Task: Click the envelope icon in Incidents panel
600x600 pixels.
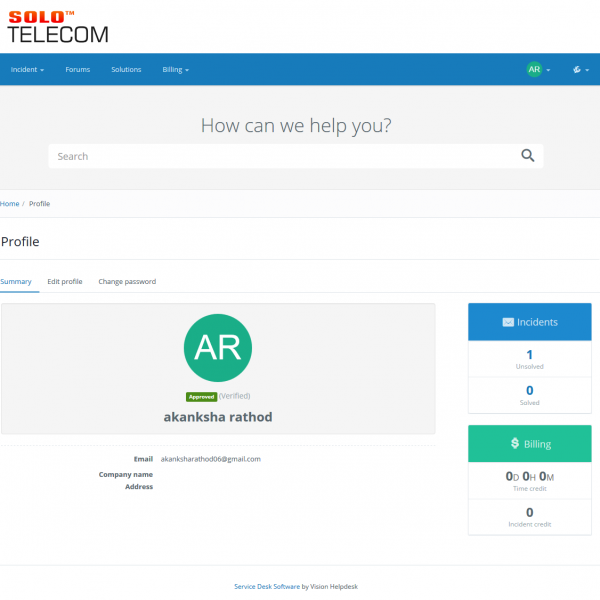Action: click(x=508, y=322)
